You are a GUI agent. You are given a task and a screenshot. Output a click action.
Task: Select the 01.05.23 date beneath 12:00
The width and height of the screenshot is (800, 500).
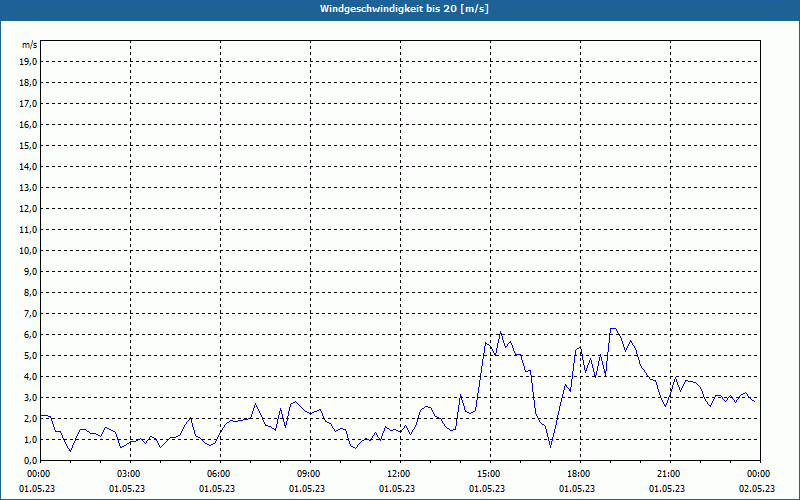pyautogui.click(x=397, y=489)
